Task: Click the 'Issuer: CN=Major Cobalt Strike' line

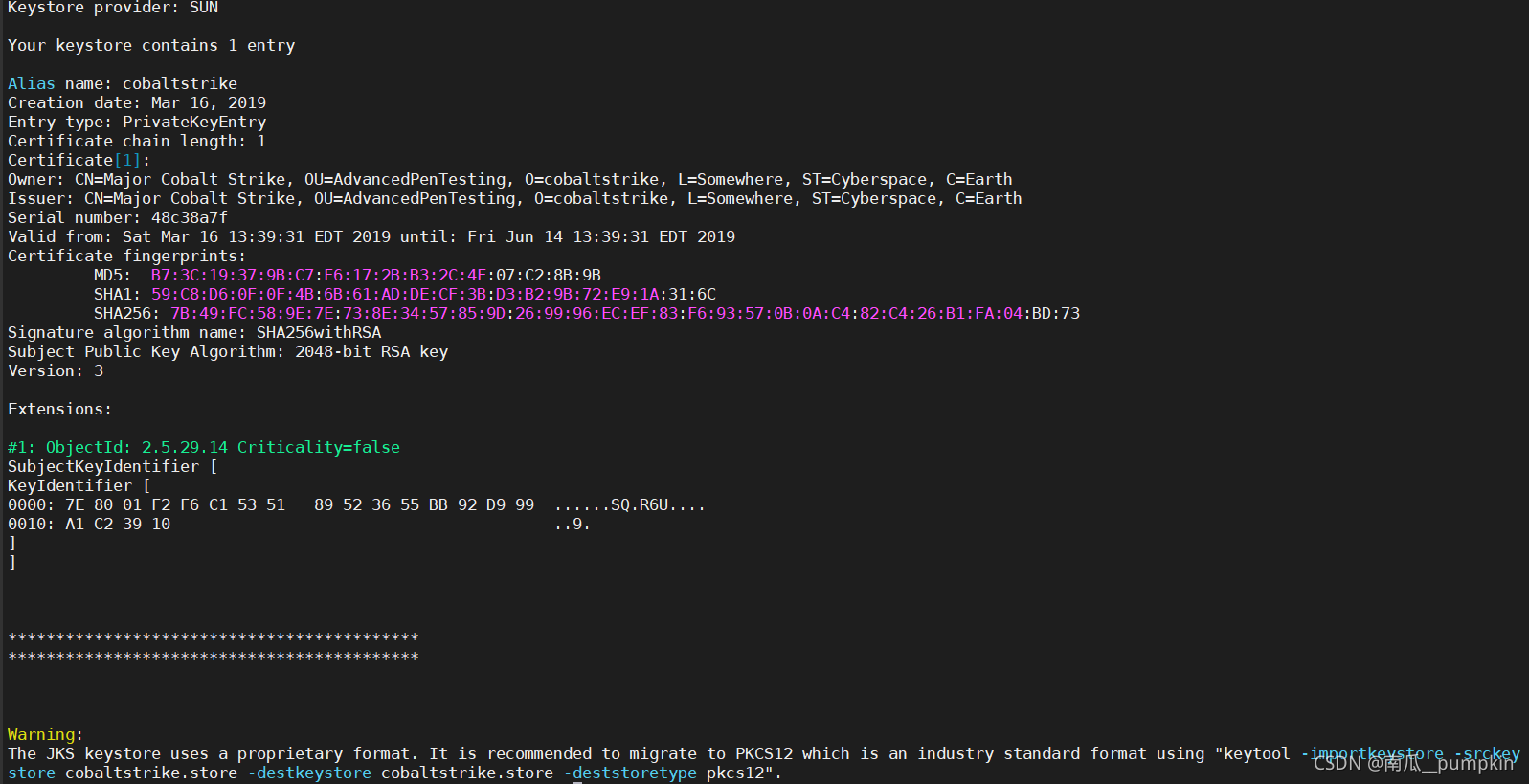Action: pos(515,199)
